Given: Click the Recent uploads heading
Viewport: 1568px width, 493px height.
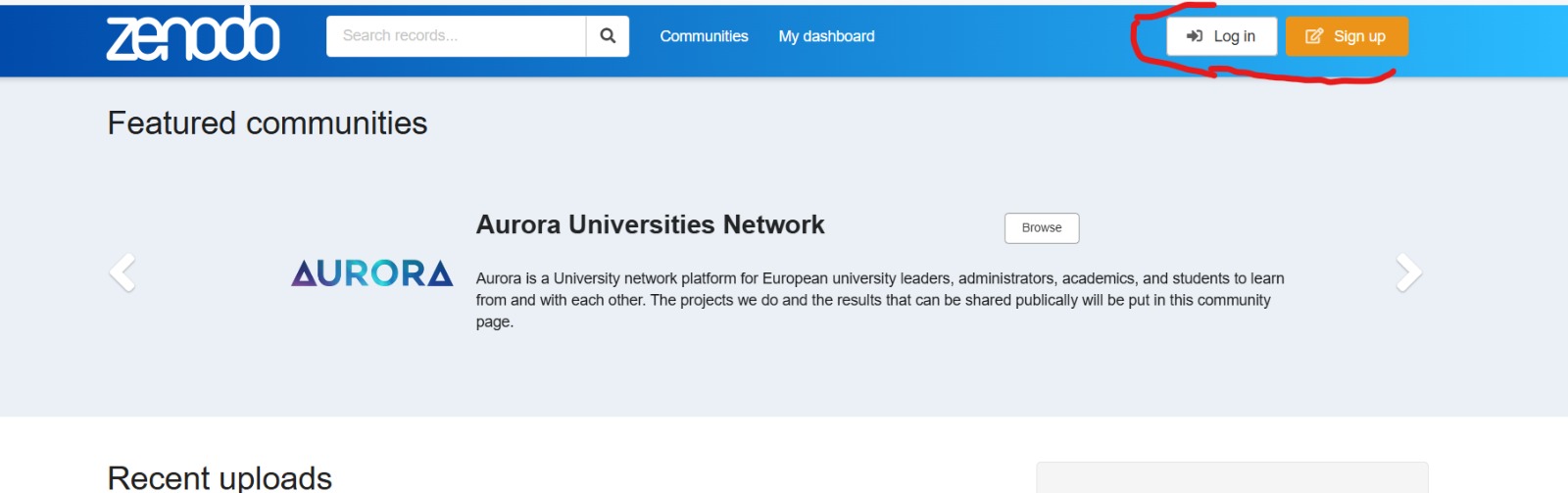Looking at the screenshot, I should pyautogui.click(x=220, y=477).
